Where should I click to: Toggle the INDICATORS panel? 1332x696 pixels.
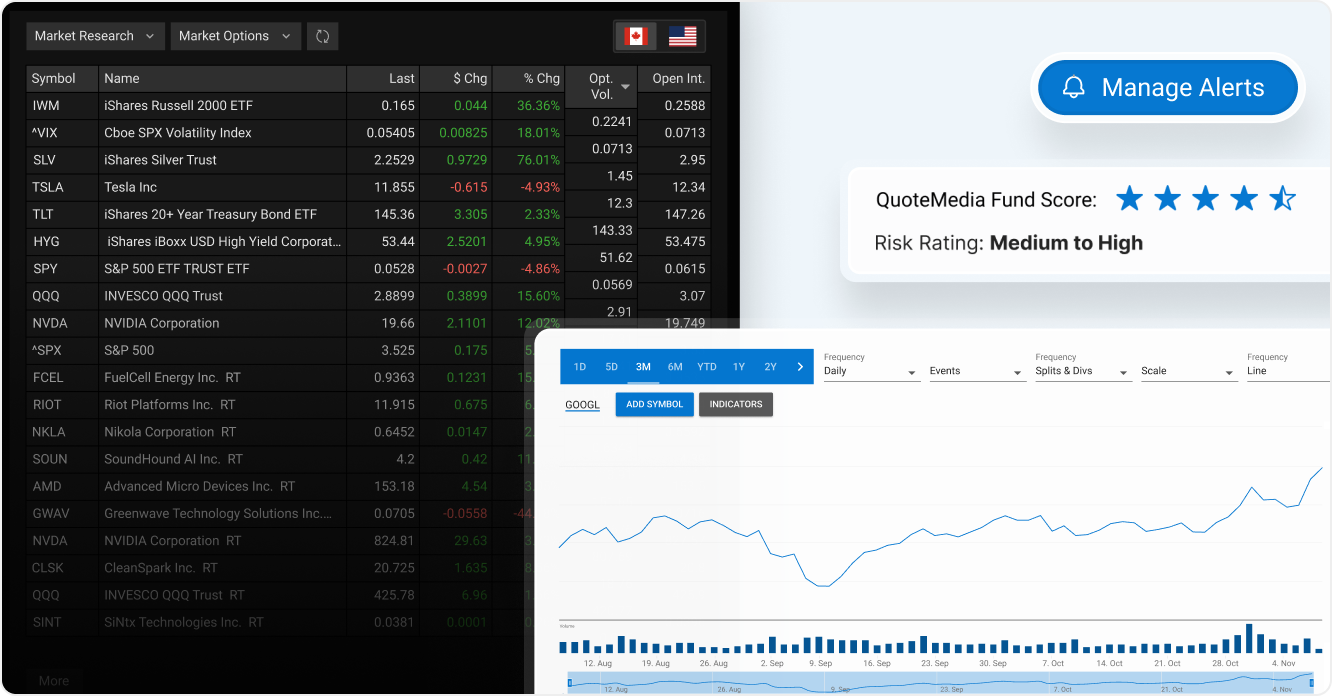tap(736, 404)
